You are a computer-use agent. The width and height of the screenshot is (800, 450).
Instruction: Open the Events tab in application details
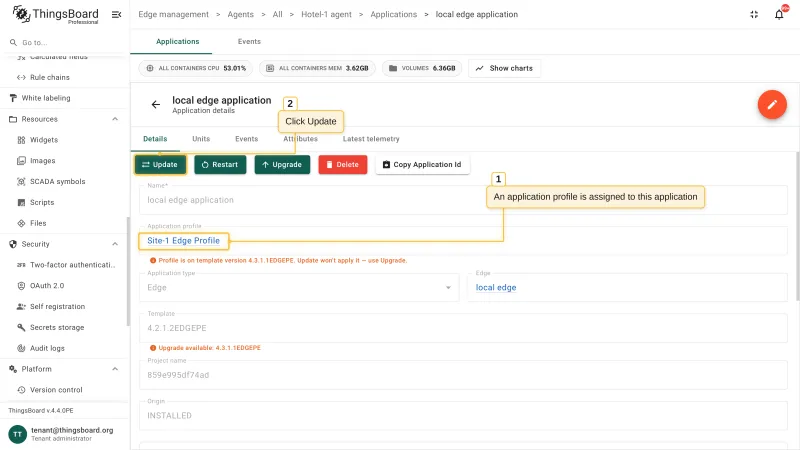[x=246, y=139]
